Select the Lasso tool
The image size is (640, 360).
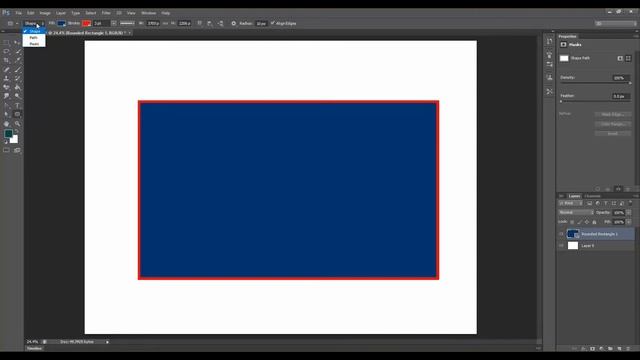click(x=6, y=51)
